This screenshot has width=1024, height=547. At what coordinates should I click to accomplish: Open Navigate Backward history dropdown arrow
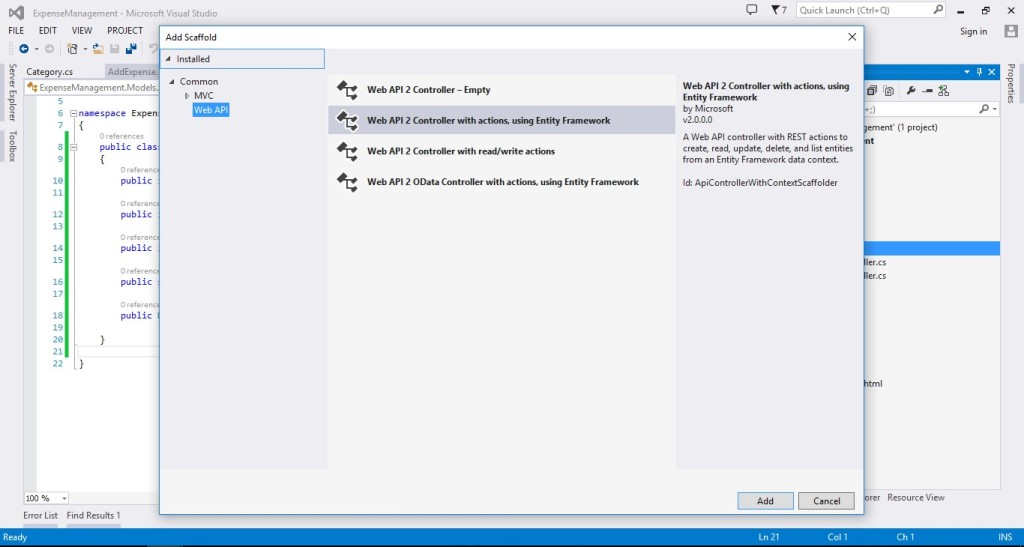tap(37, 49)
